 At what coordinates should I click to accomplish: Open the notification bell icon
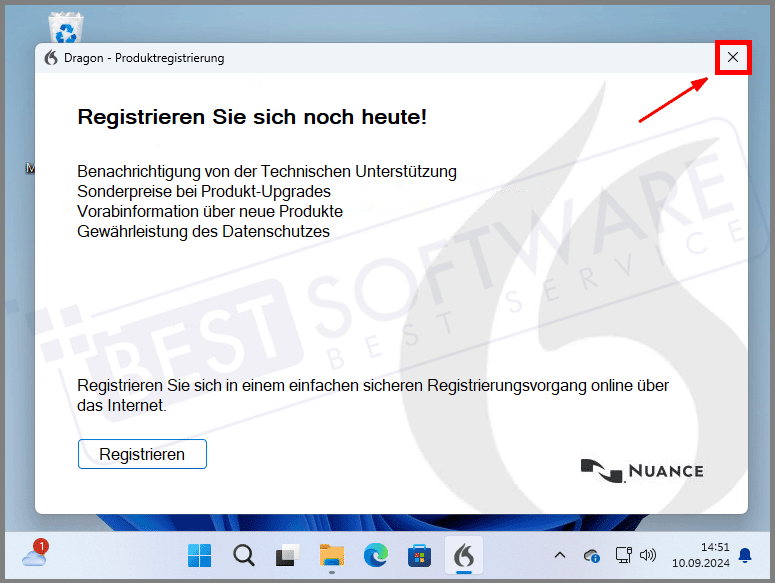pos(745,555)
